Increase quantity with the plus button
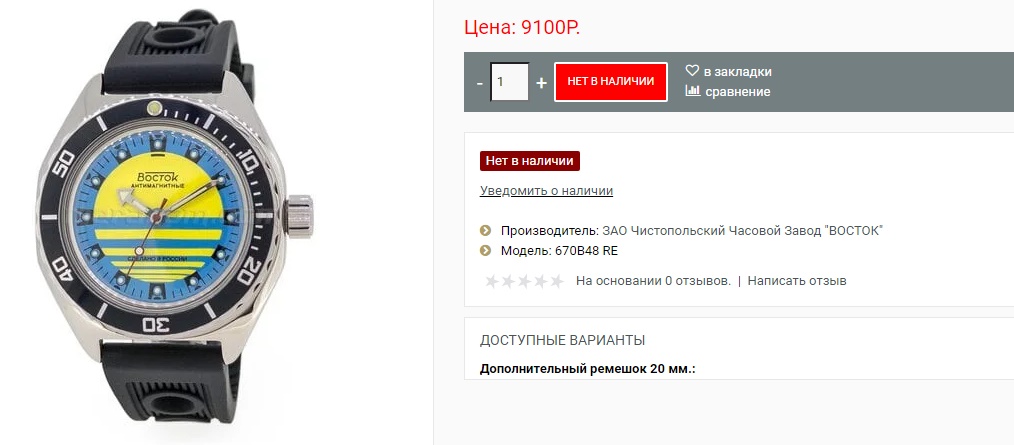 [x=541, y=83]
